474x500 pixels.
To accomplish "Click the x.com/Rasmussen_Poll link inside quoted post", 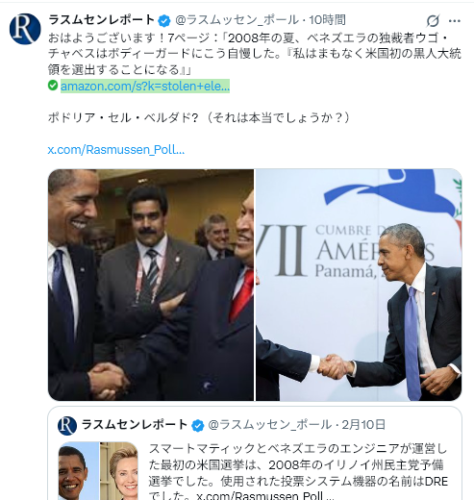I will coord(265,496).
